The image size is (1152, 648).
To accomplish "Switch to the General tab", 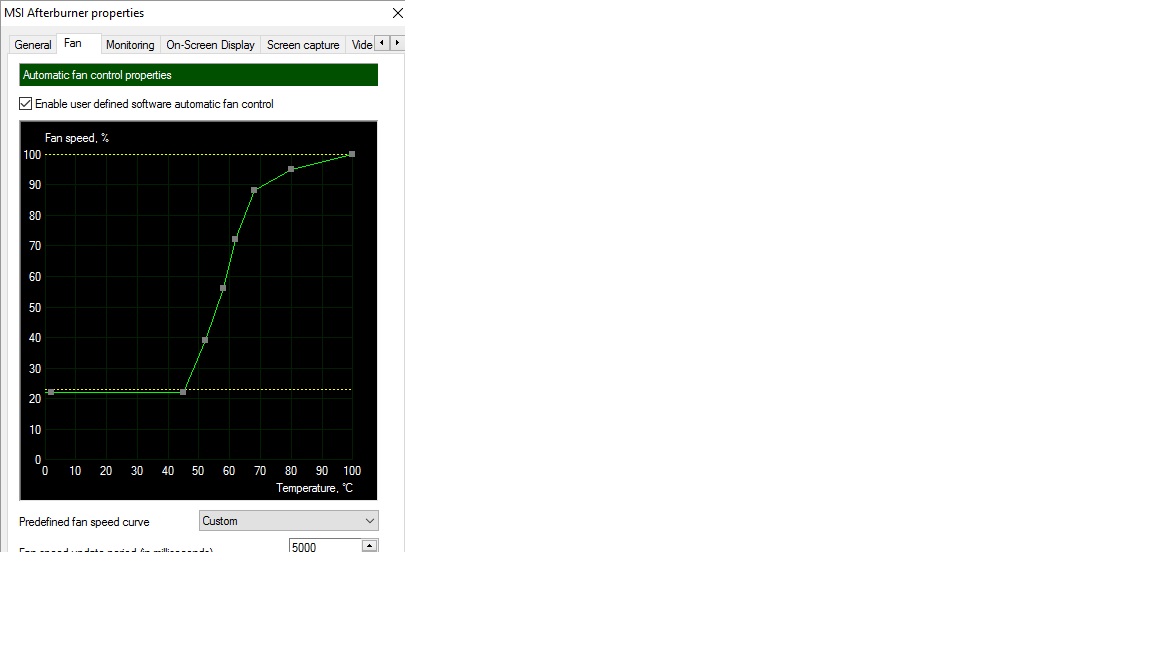I will pos(32,45).
